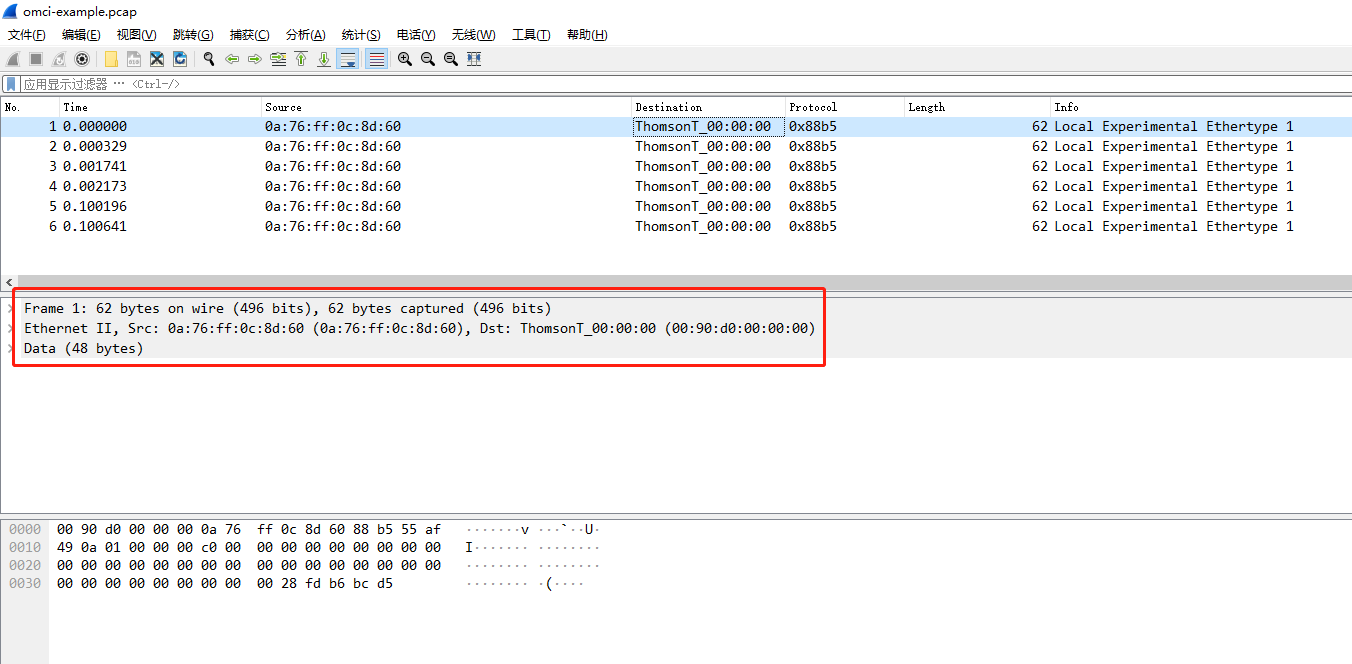1352x664 pixels.
Task: Jump to the first packet
Action: coord(300,58)
